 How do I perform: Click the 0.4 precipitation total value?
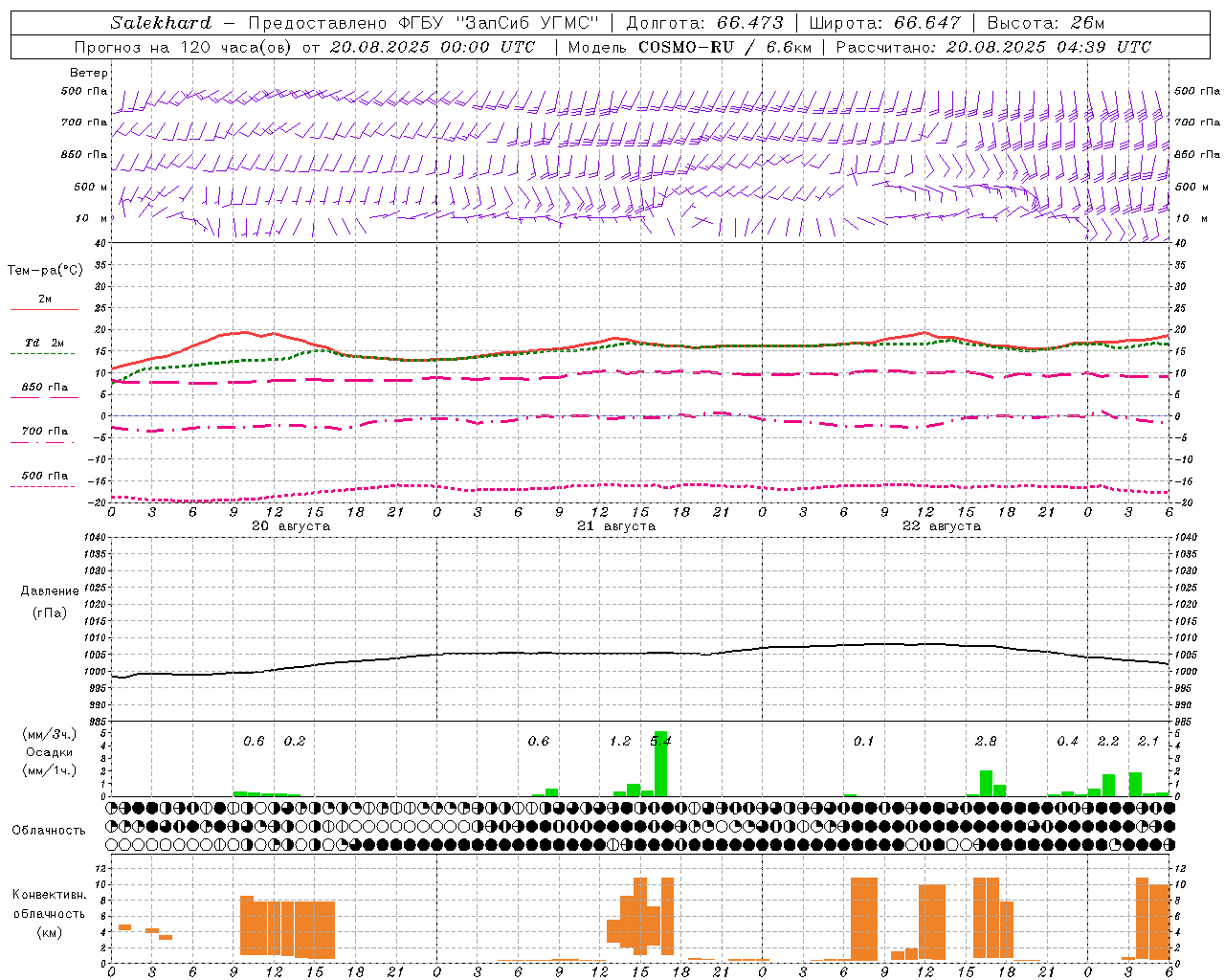pos(1067,742)
